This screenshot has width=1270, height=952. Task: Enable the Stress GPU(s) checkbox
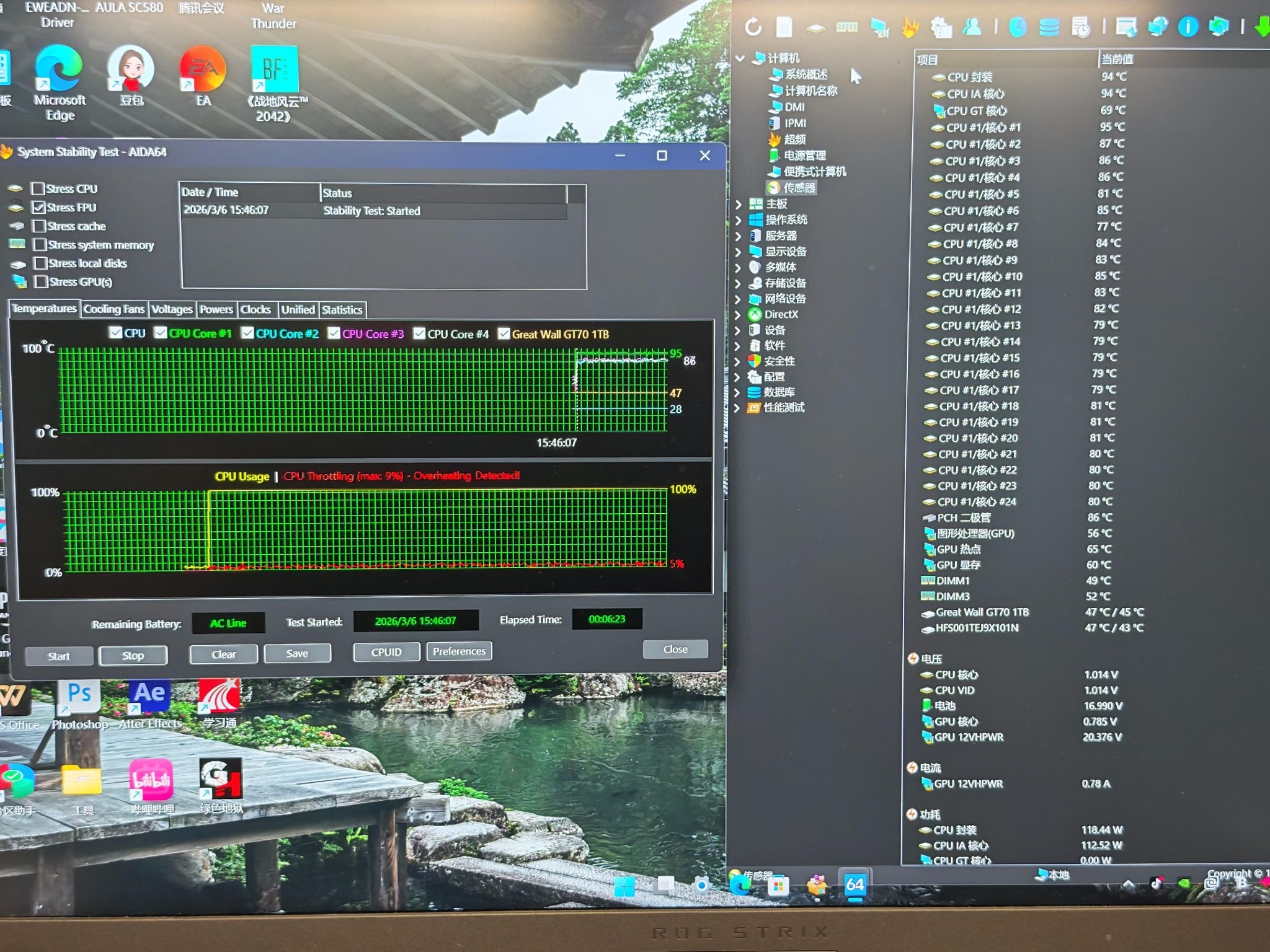click(42, 282)
